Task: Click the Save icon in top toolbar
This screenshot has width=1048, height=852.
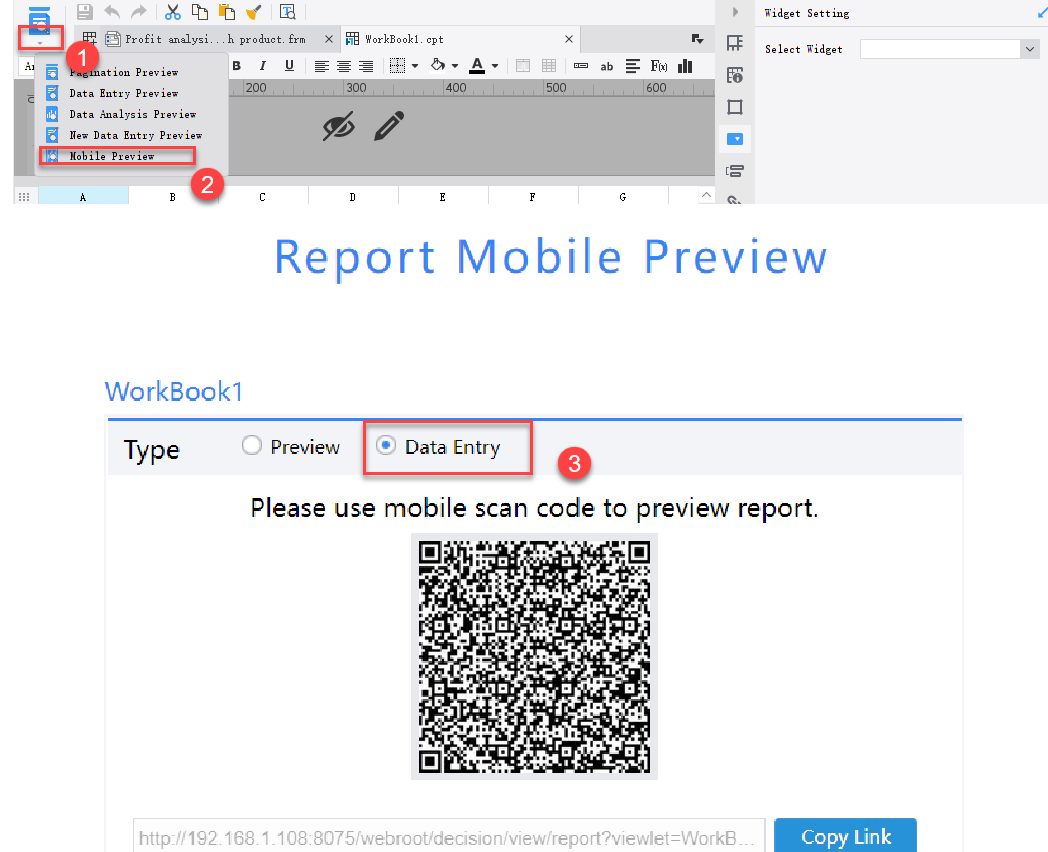Action: [x=84, y=11]
